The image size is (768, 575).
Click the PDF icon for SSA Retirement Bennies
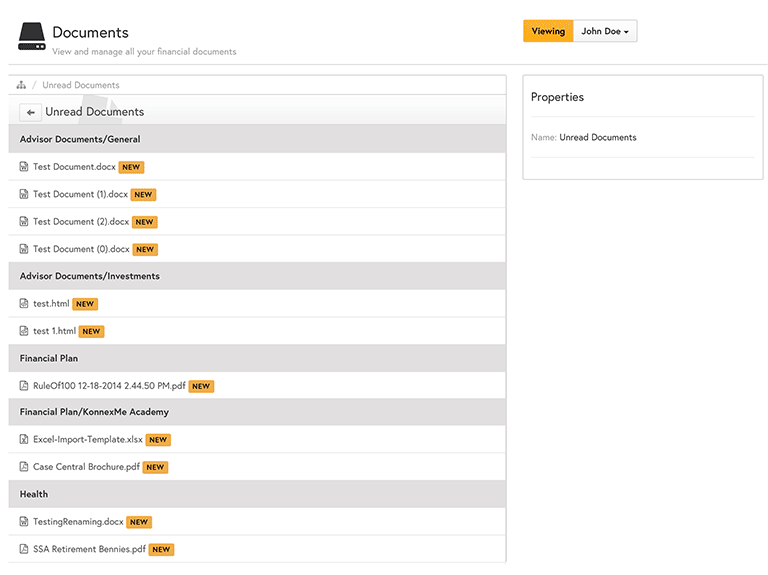point(24,549)
